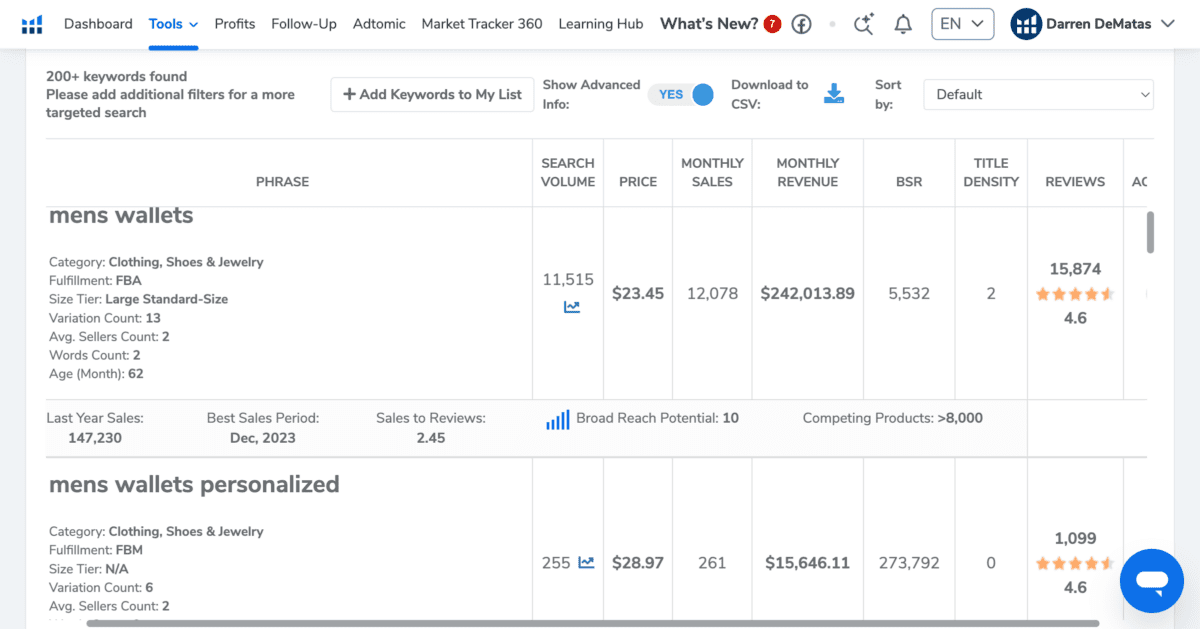
Task: Select price $28.97
Action: point(638,563)
